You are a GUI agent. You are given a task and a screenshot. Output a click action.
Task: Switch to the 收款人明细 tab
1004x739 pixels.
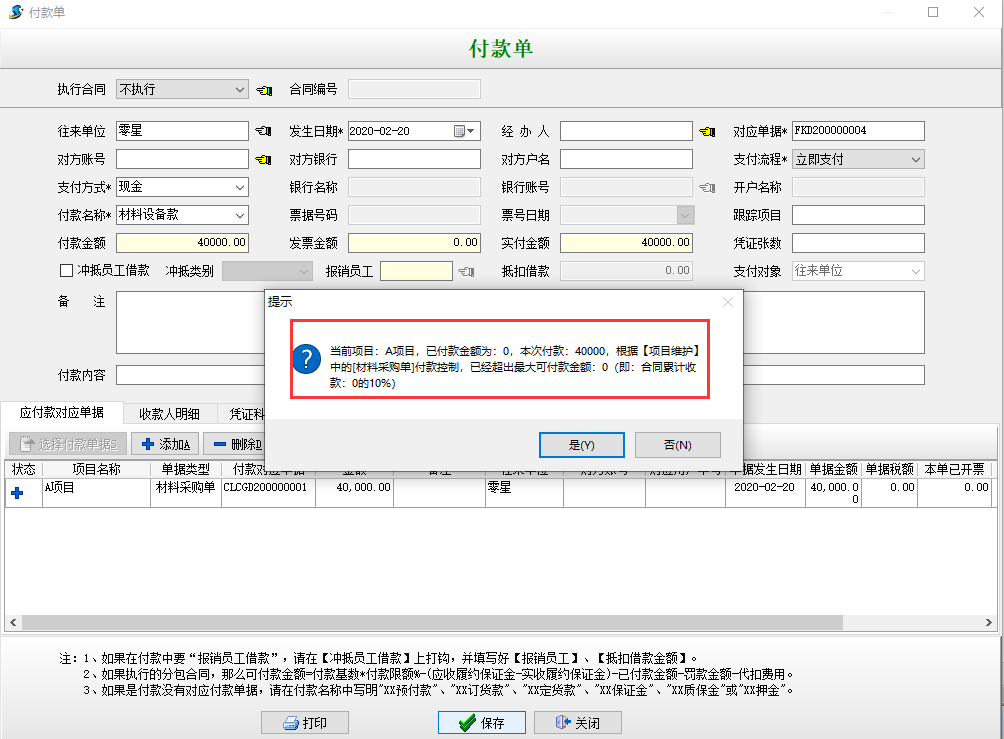[169, 414]
